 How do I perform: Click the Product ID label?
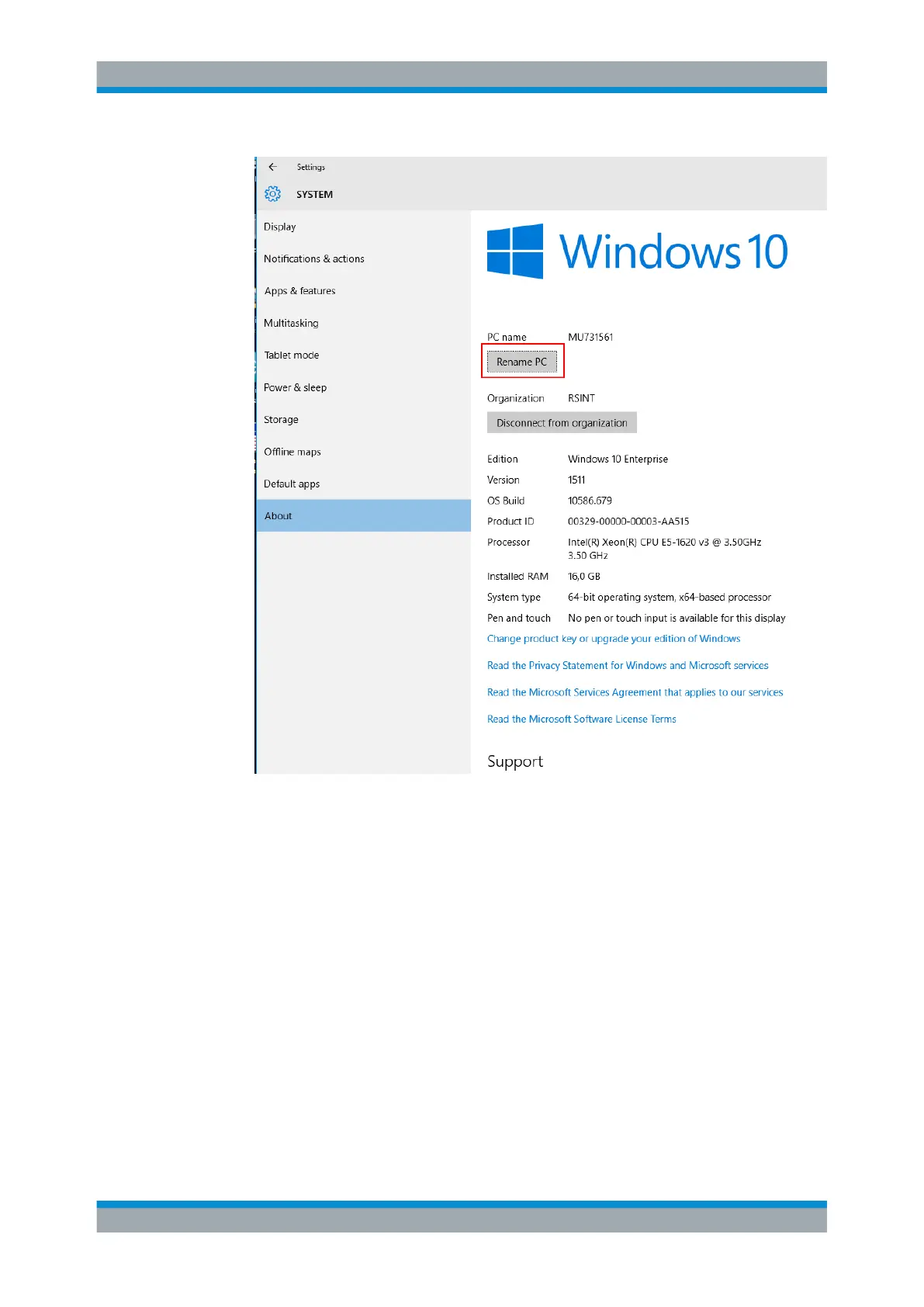point(510,522)
